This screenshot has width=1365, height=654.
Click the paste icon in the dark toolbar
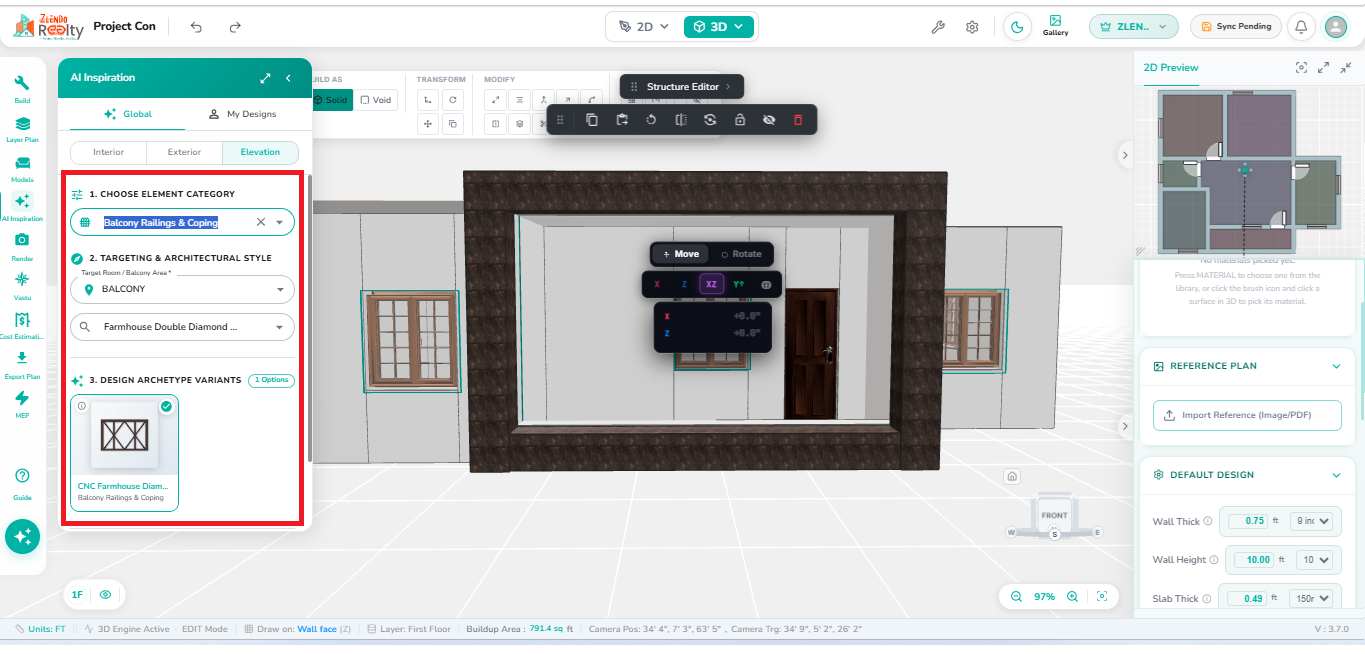622,120
